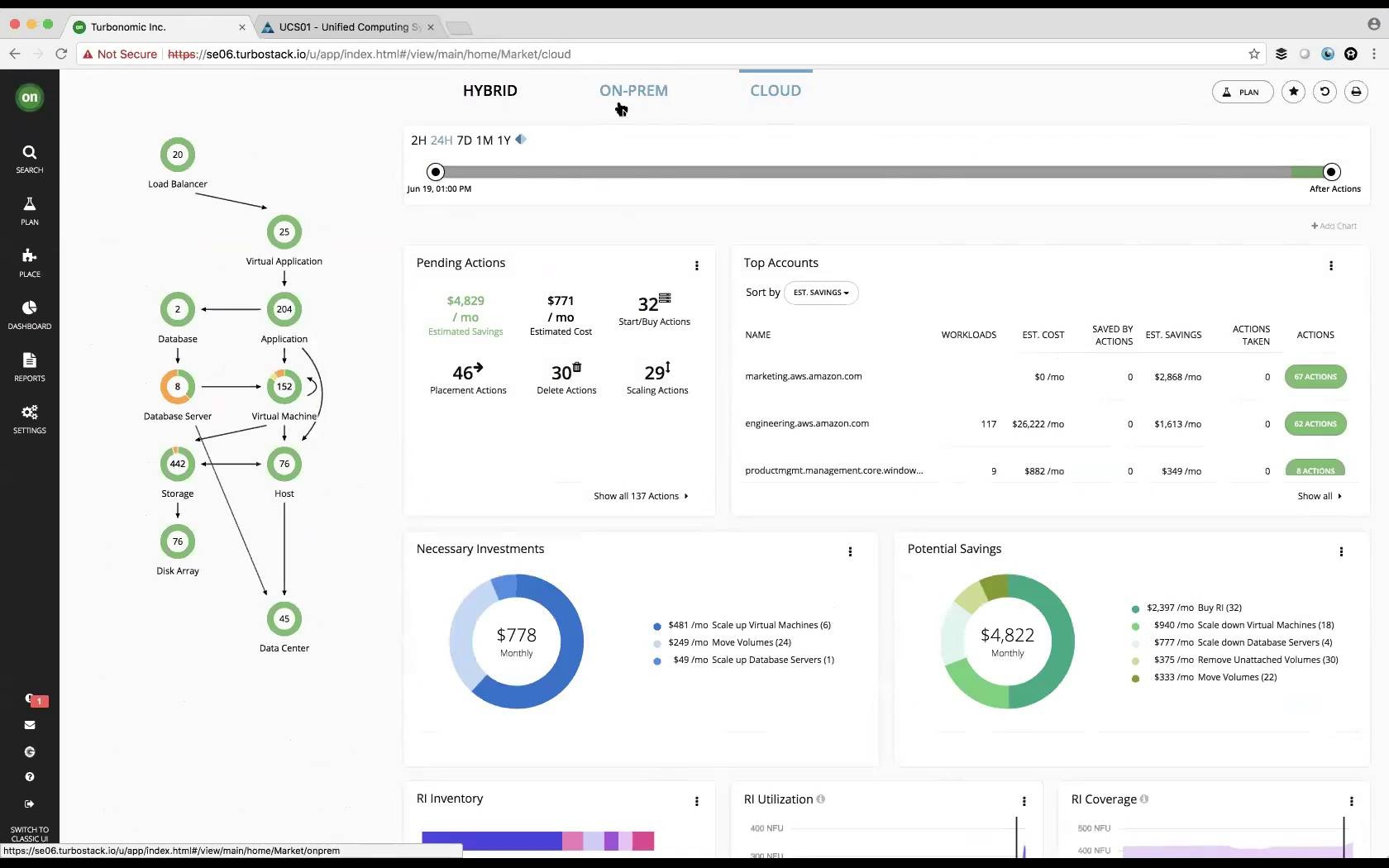Bookmark page with browser star icon
The image size is (1389, 868).
[1254, 54]
